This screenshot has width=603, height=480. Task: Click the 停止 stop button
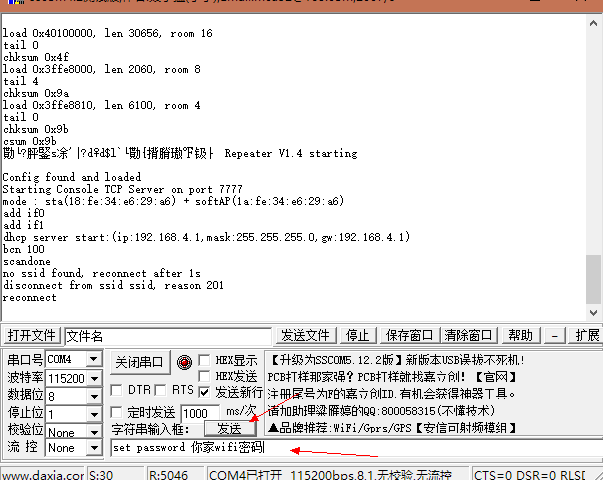(357, 335)
